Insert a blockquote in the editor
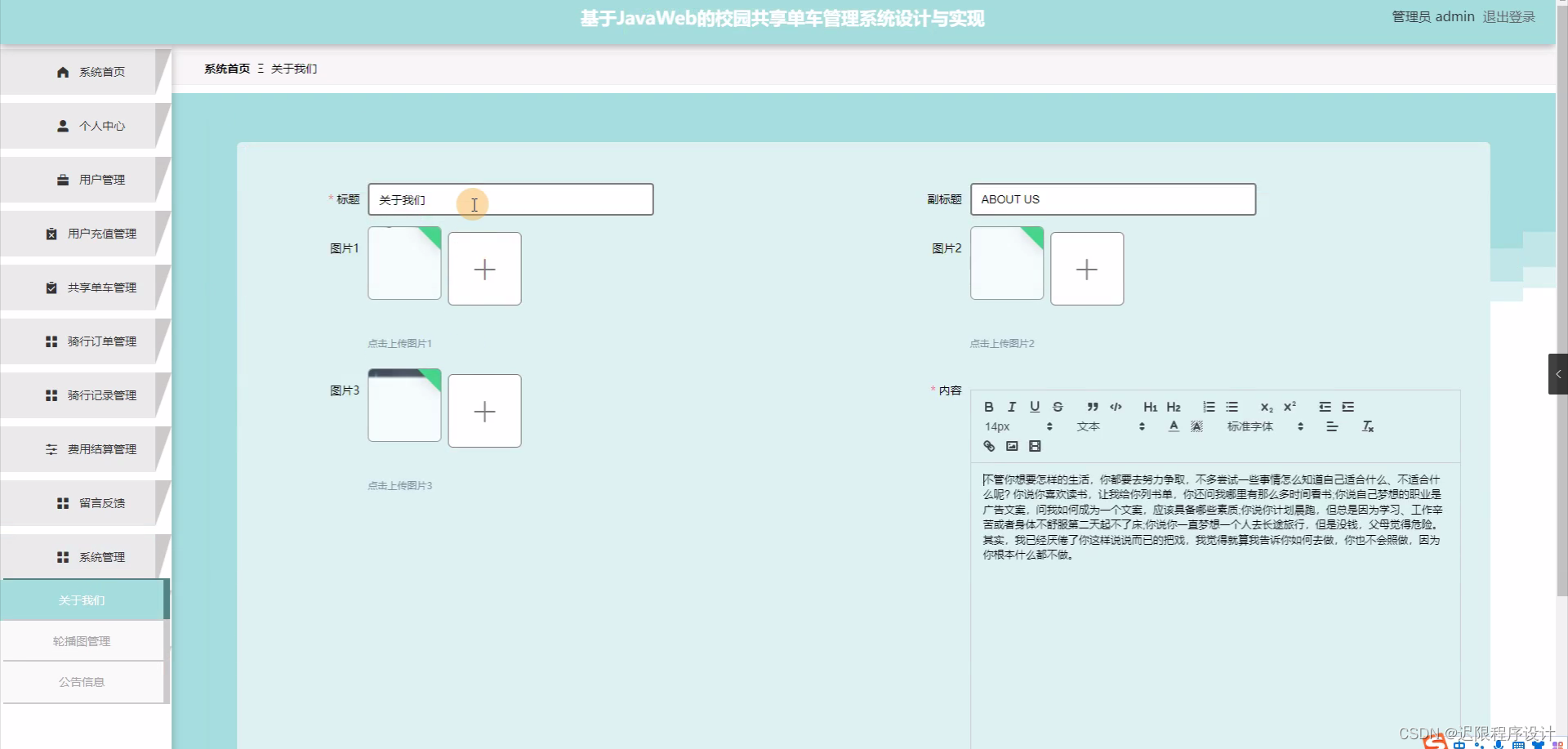 (x=1093, y=406)
